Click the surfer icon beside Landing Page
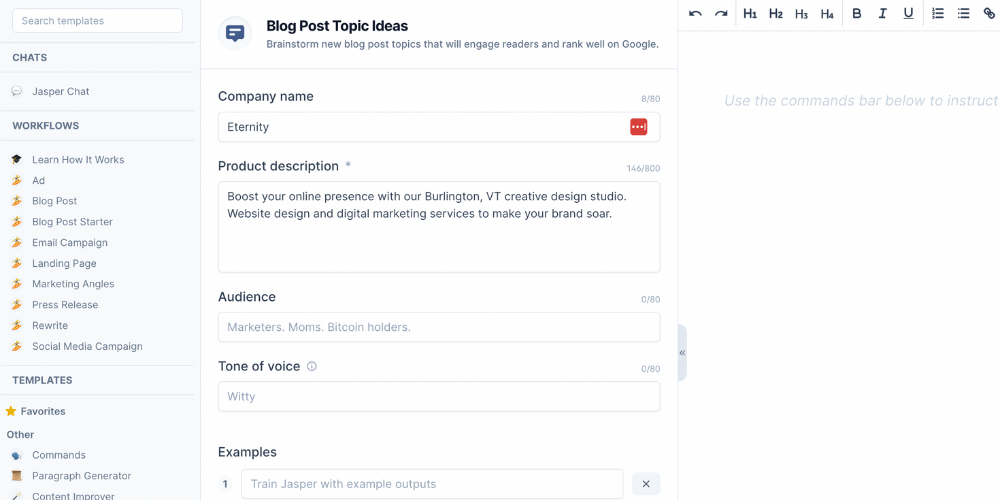The height and width of the screenshot is (500, 1000). 17,263
